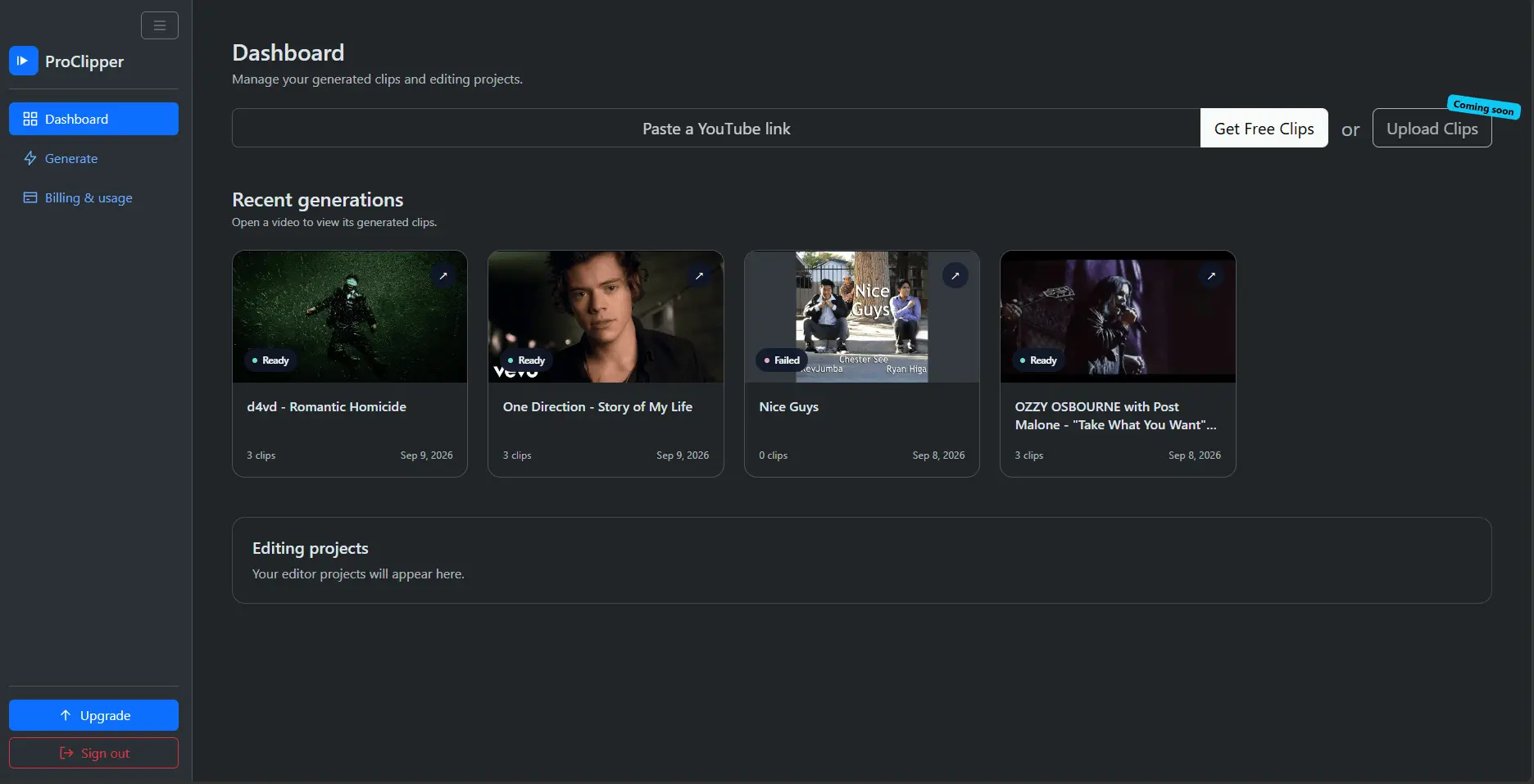Click Ready badge on OZZY OSBOURNE card

point(1038,360)
